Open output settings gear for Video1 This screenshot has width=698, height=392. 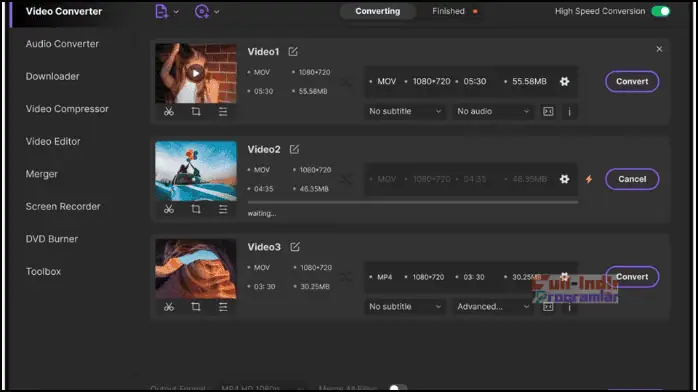click(x=564, y=81)
